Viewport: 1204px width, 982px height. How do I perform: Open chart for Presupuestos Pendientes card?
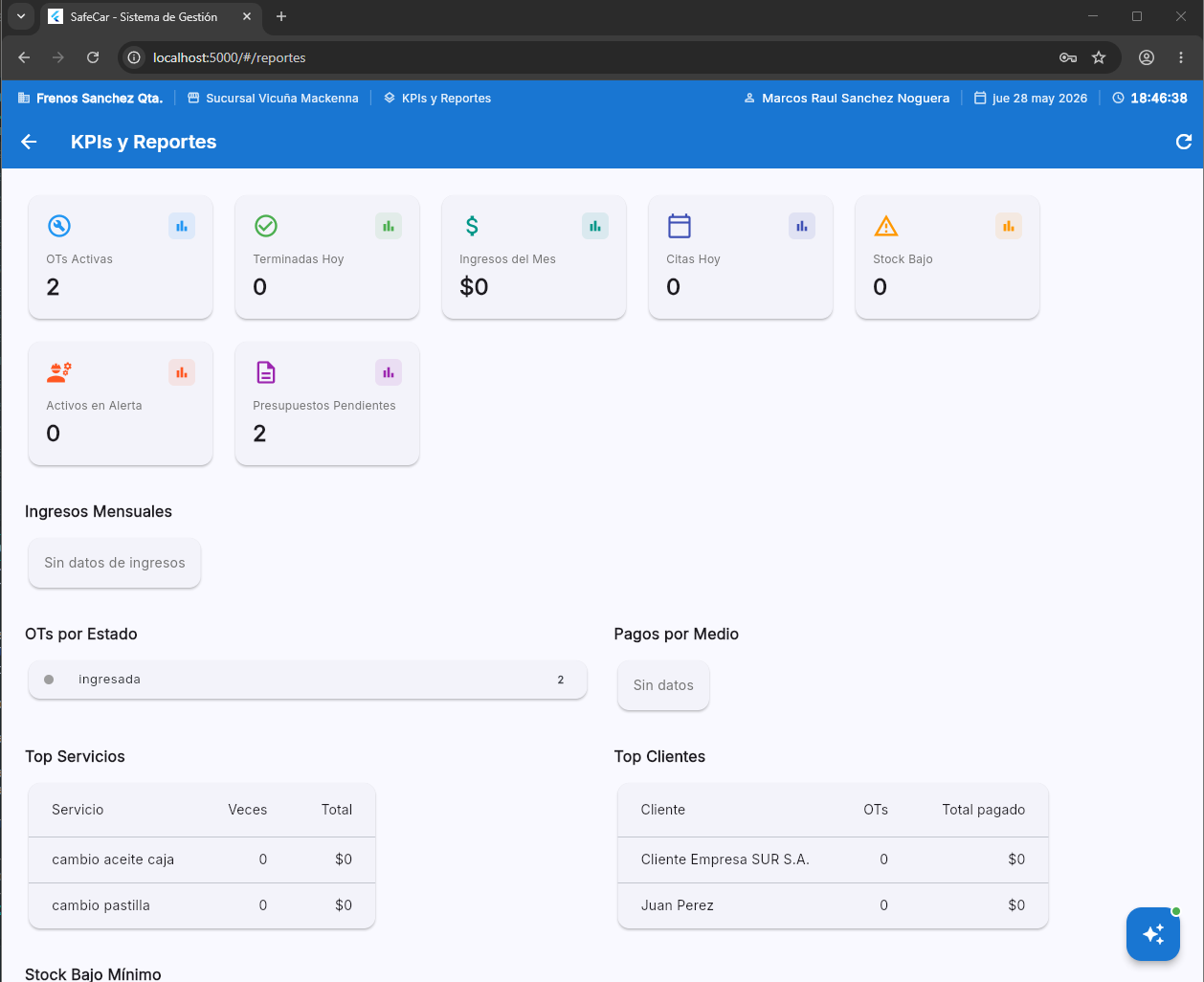[389, 372]
